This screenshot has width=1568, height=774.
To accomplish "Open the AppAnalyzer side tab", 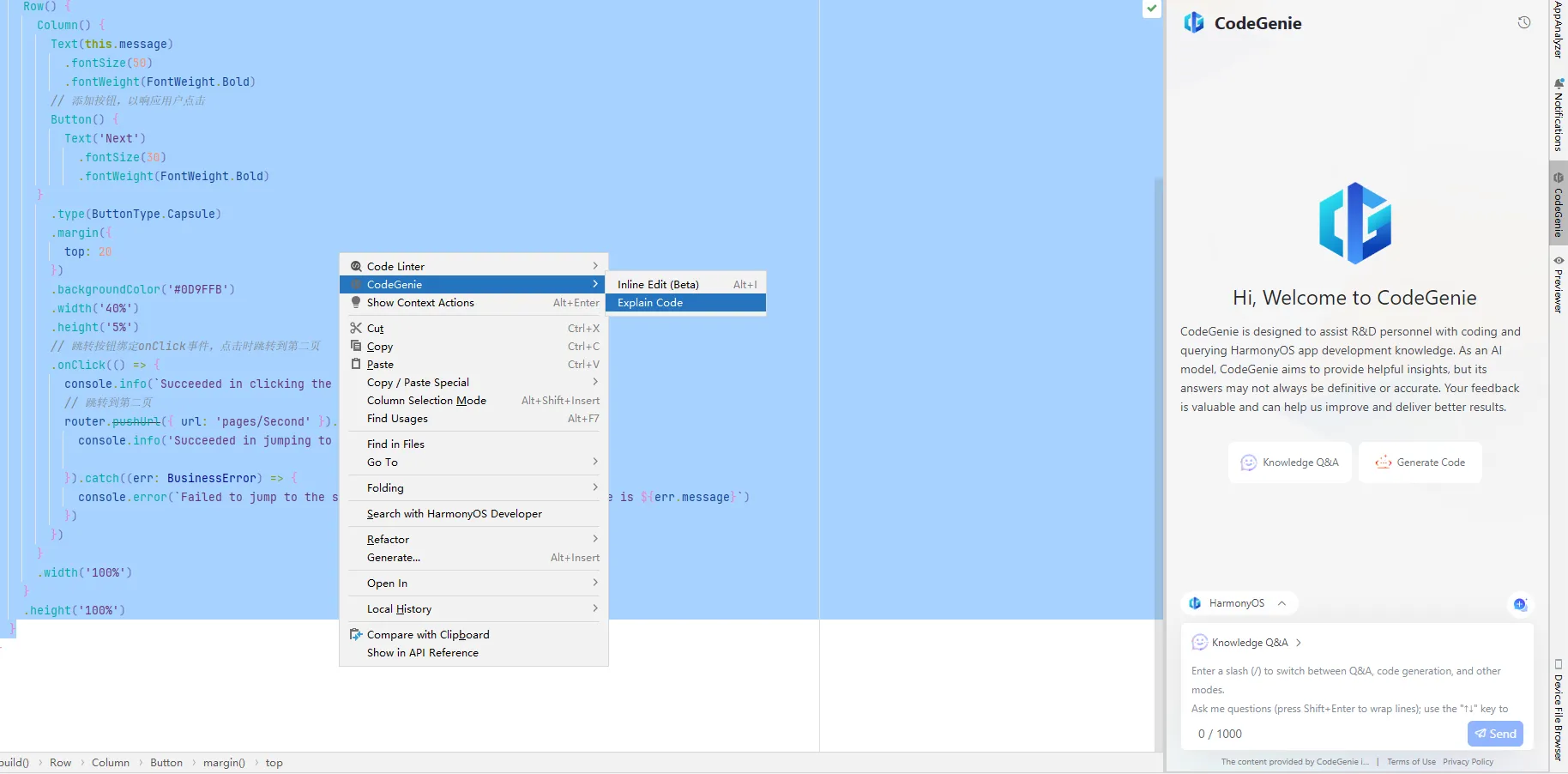I will point(1559,31).
